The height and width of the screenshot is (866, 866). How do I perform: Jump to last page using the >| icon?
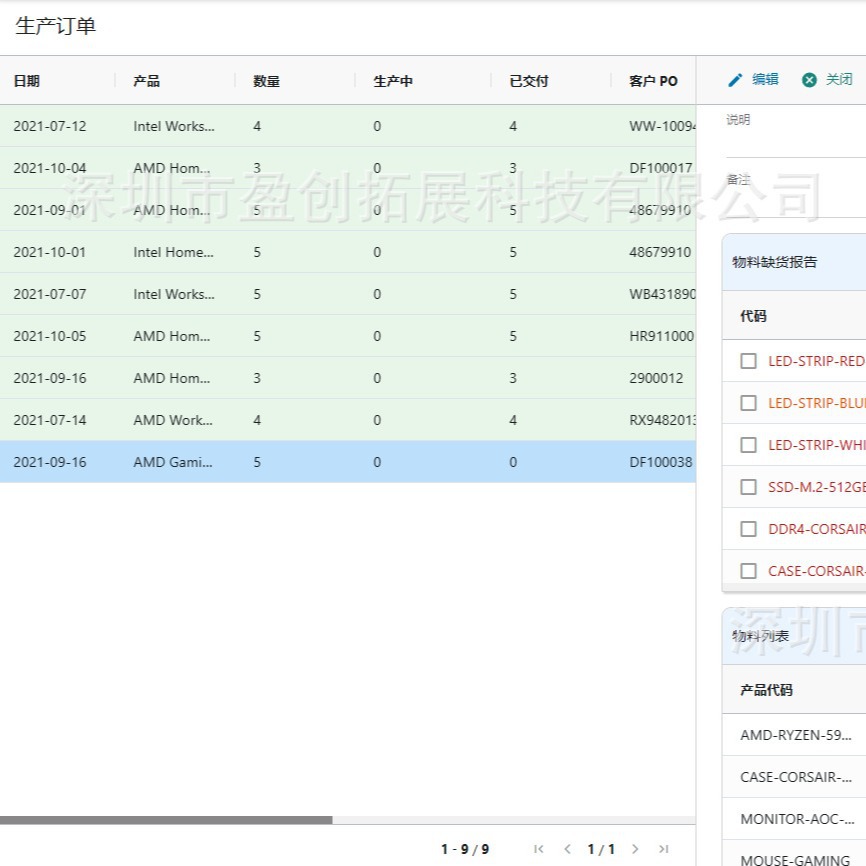pos(663,848)
